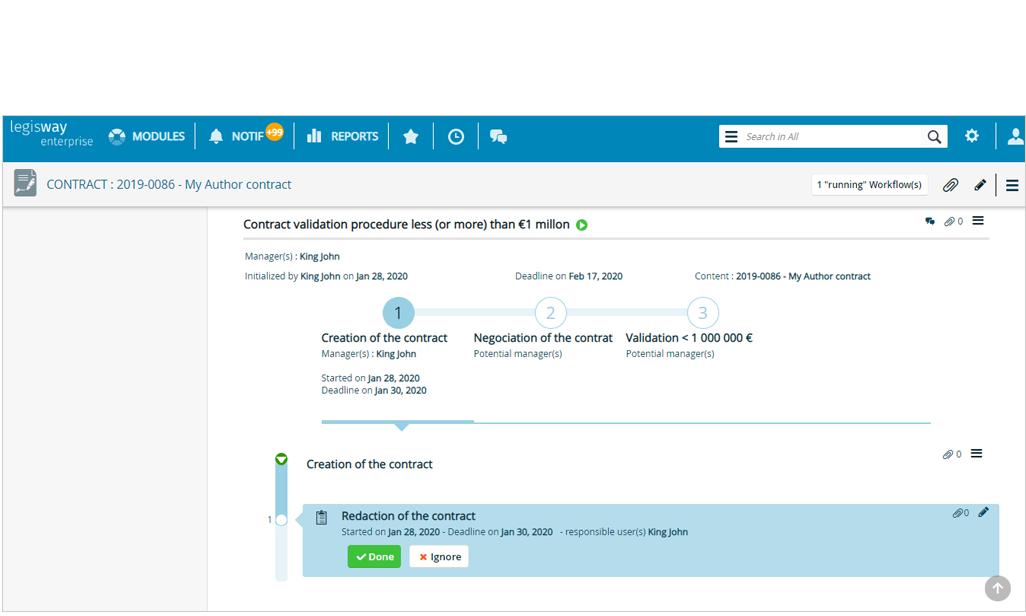Expand search scope hamburger in search box
Image resolution: width=1026 pixels, height=616 pixels.
(x=731, y=137)
